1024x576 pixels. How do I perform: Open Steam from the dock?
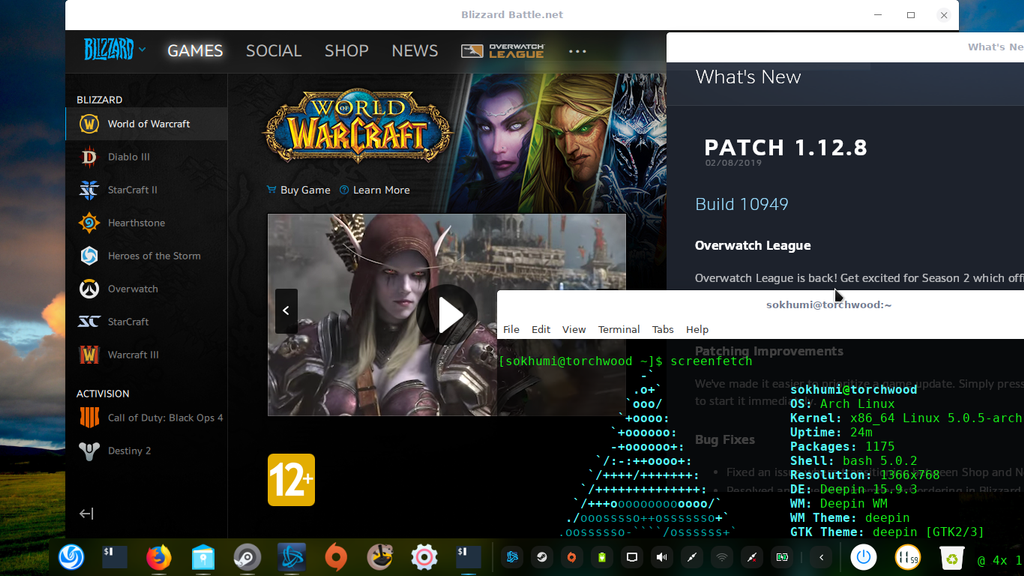coord(247,557)
